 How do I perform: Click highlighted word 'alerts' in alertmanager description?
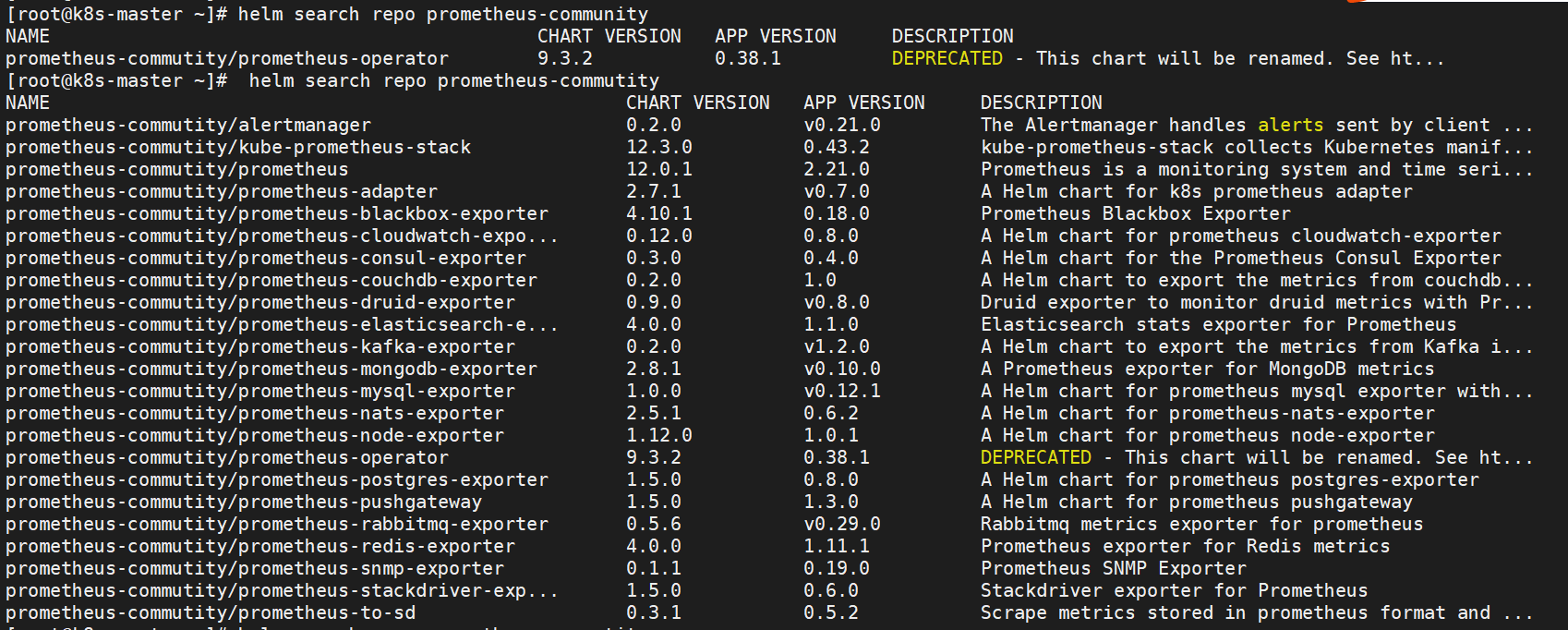1291,125
